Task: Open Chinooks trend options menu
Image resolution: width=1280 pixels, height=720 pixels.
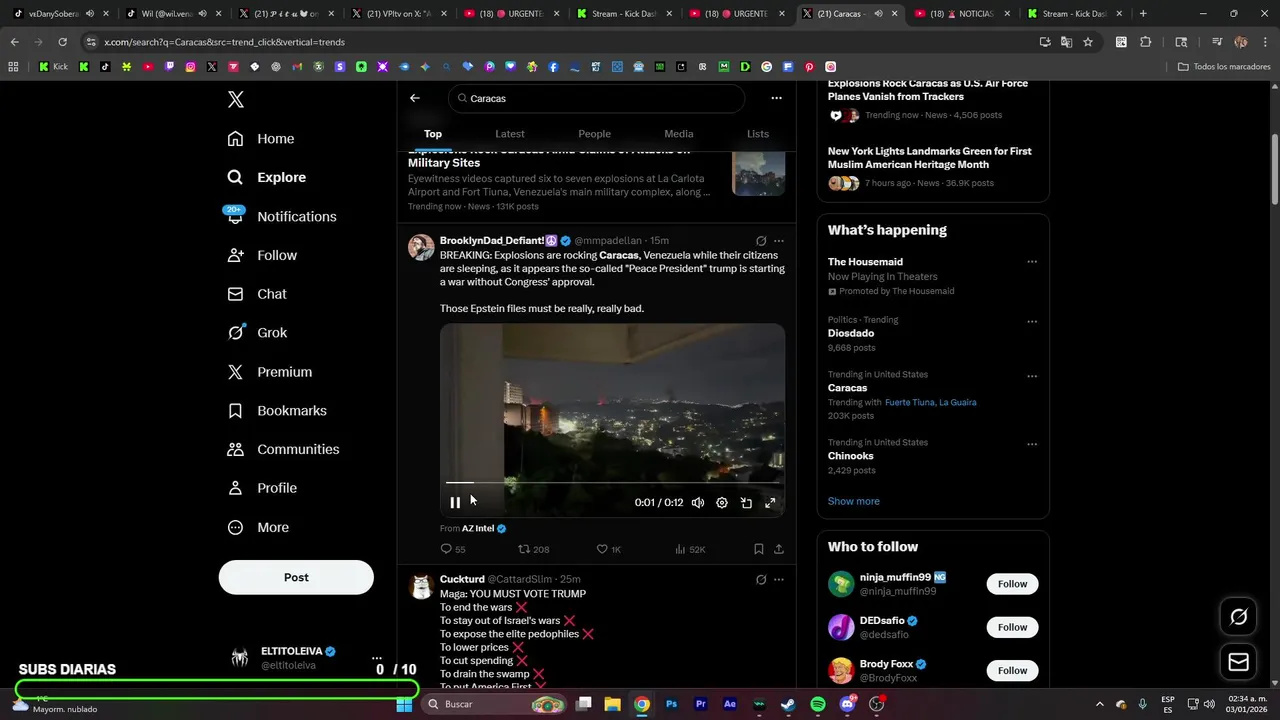Action: (x=1032, y=445)
